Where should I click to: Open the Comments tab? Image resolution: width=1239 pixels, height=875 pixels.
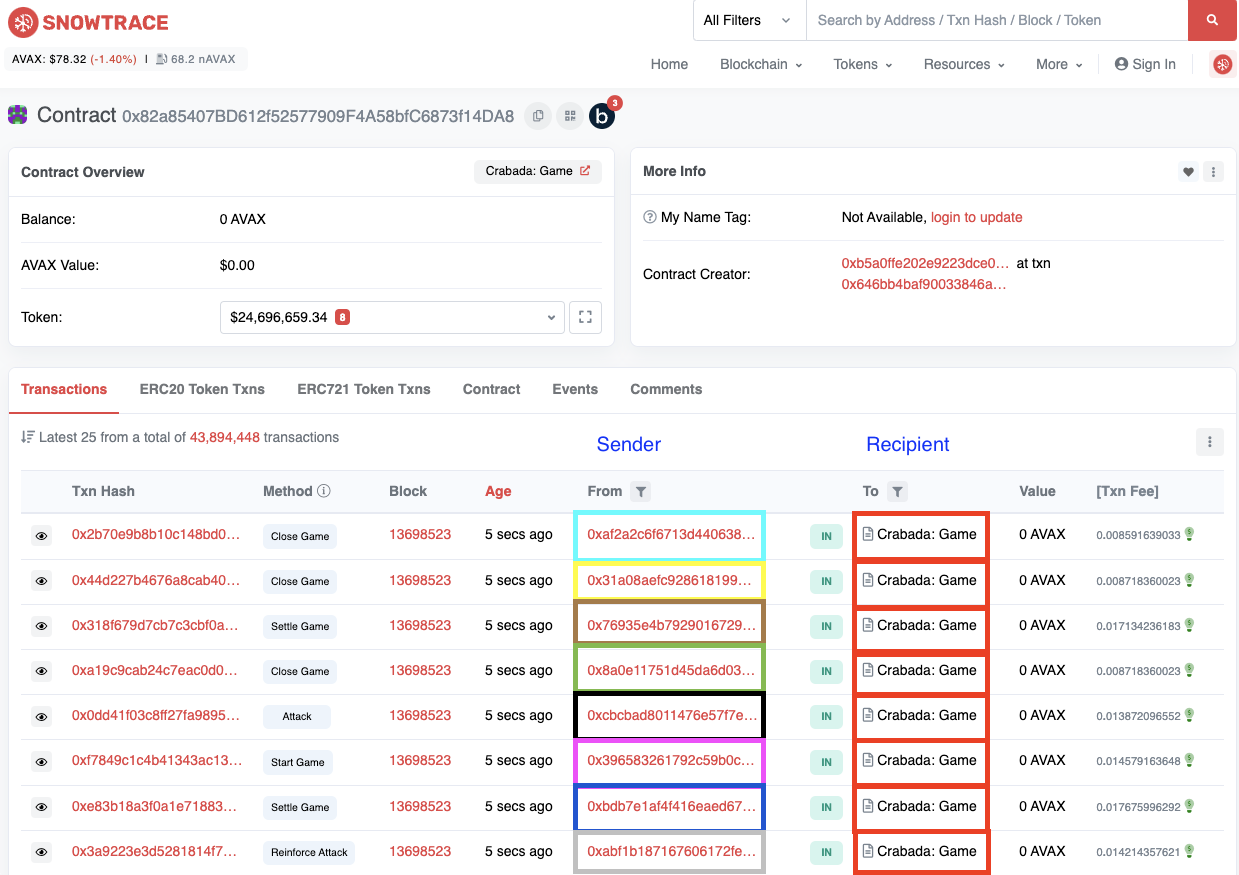[666, 389]
